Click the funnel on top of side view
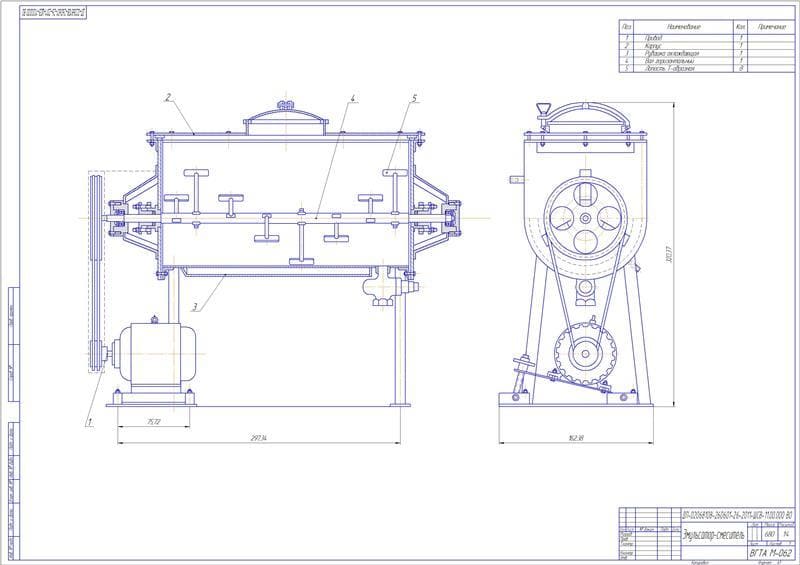This screenshot has height=565, width=800. tap(544, 112)
